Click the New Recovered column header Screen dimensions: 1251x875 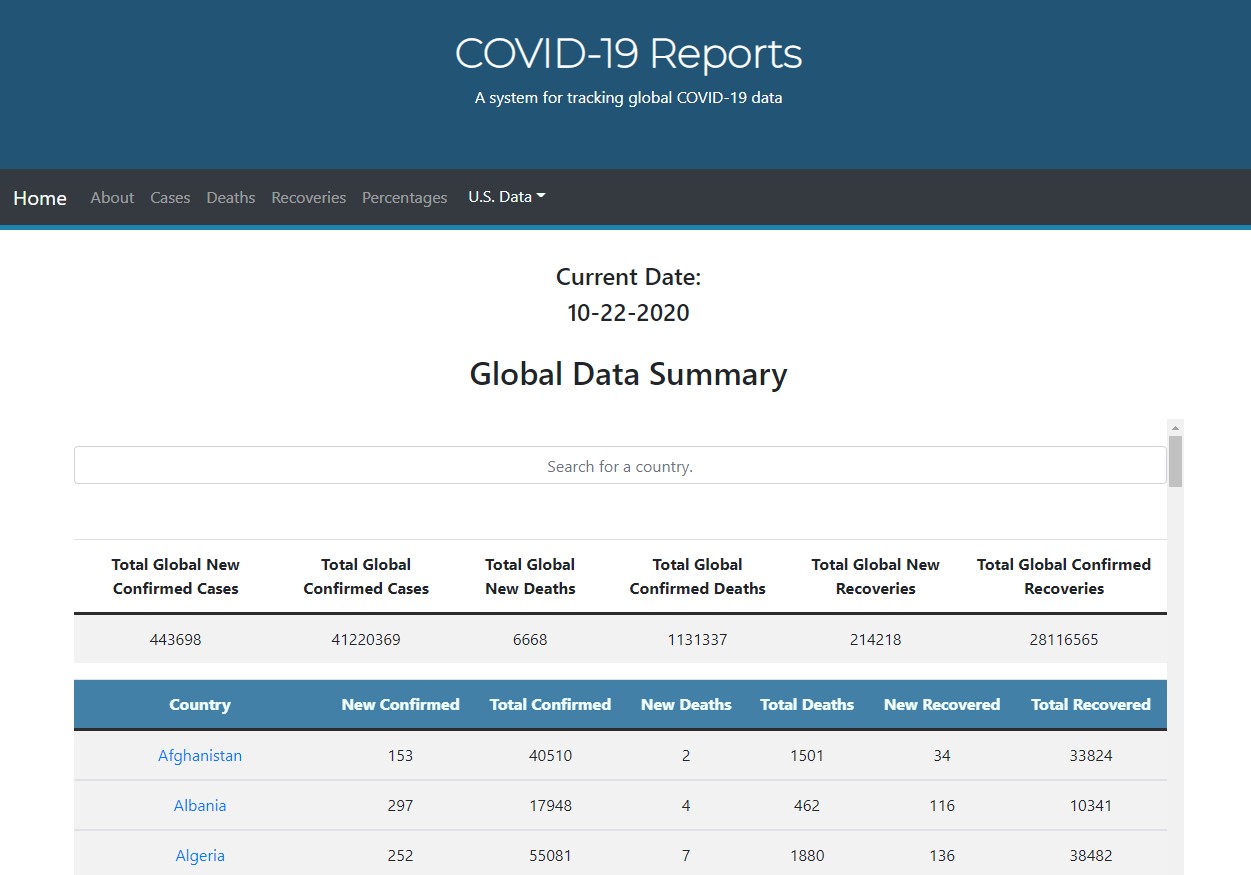[x=942, y=705]
